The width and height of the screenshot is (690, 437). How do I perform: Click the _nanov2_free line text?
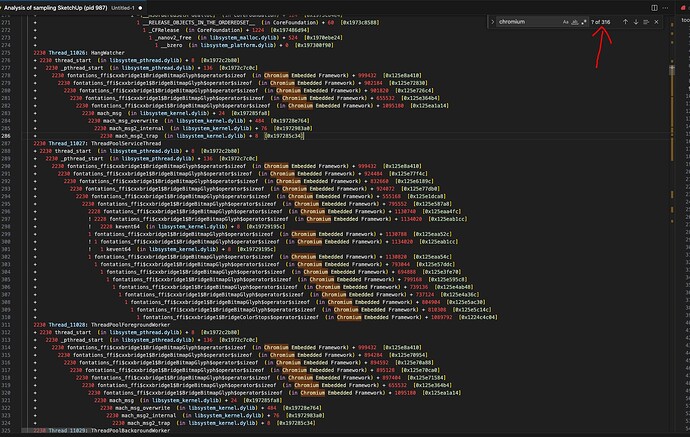coord(246,38)
